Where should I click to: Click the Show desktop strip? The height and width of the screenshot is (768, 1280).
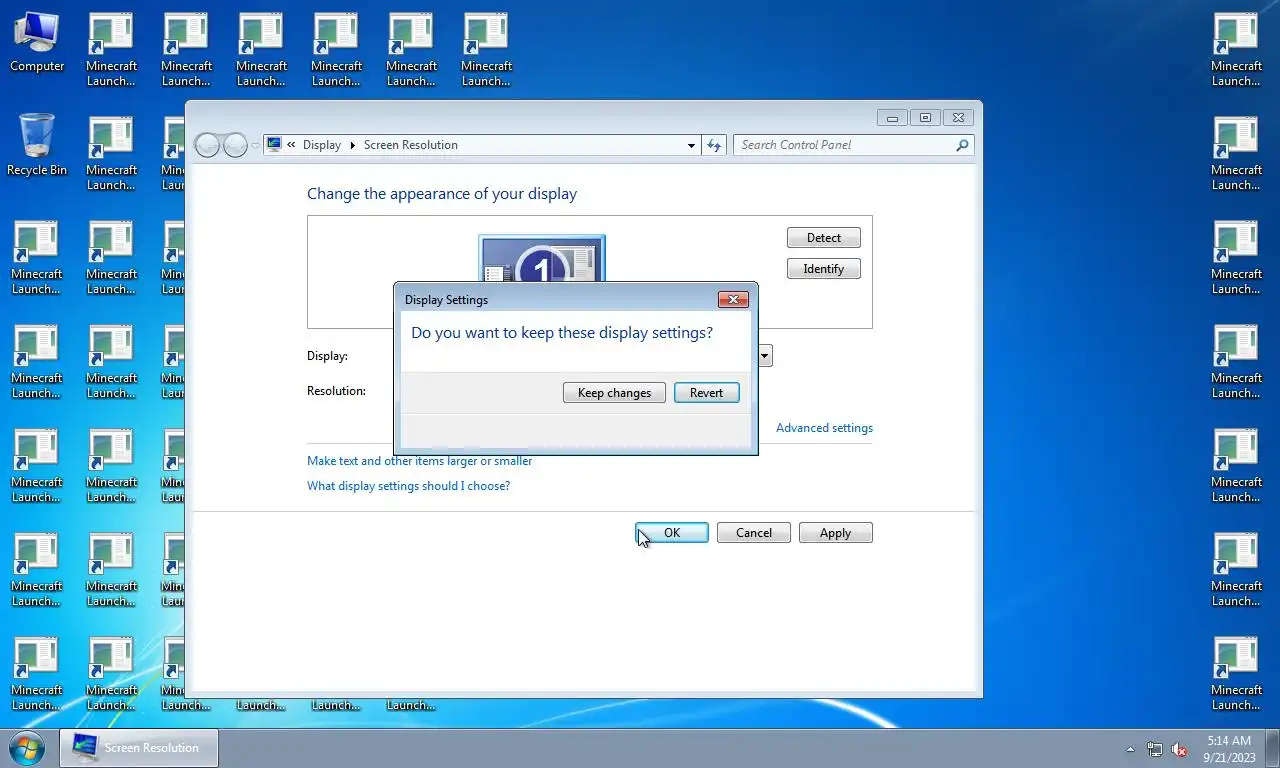tap(1273, 749)
